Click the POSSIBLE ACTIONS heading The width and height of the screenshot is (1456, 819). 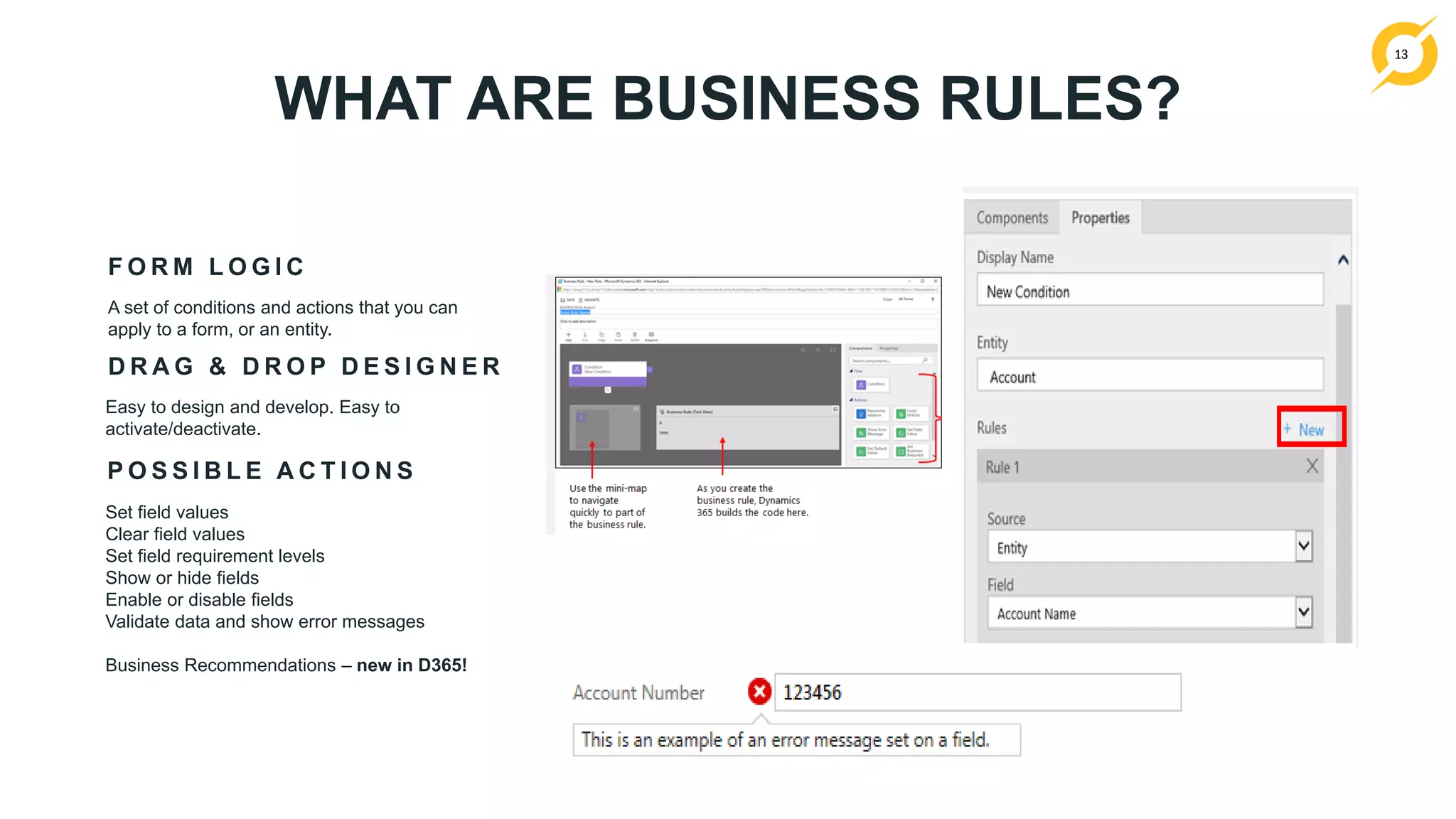coord(261,470)
